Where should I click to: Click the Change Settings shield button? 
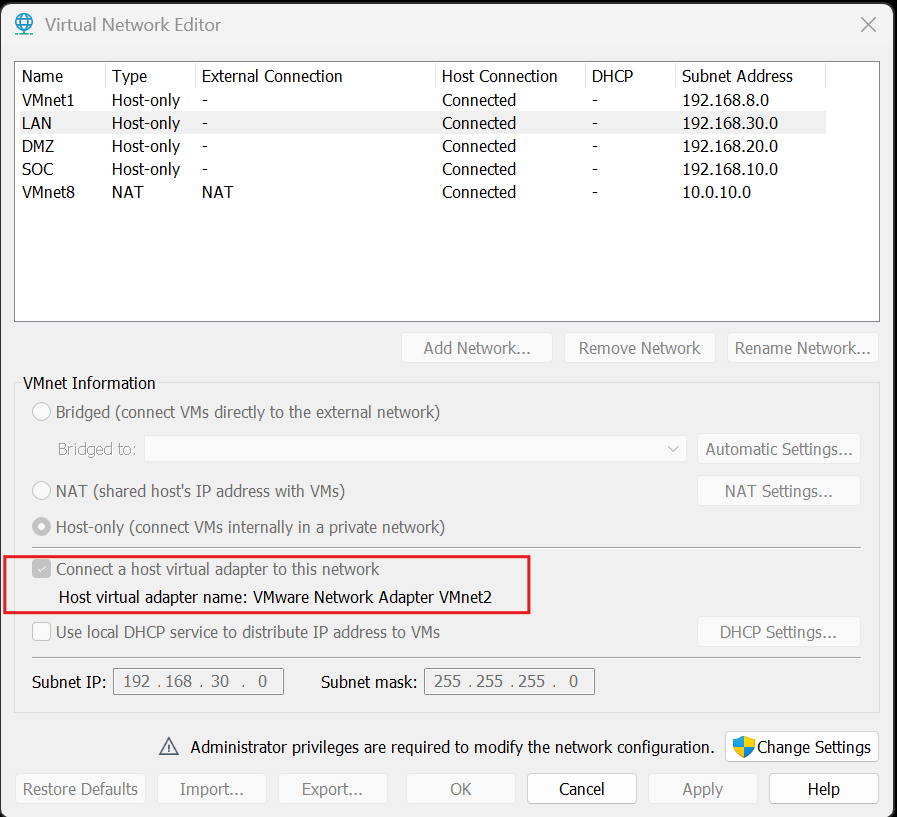point(802,747)
